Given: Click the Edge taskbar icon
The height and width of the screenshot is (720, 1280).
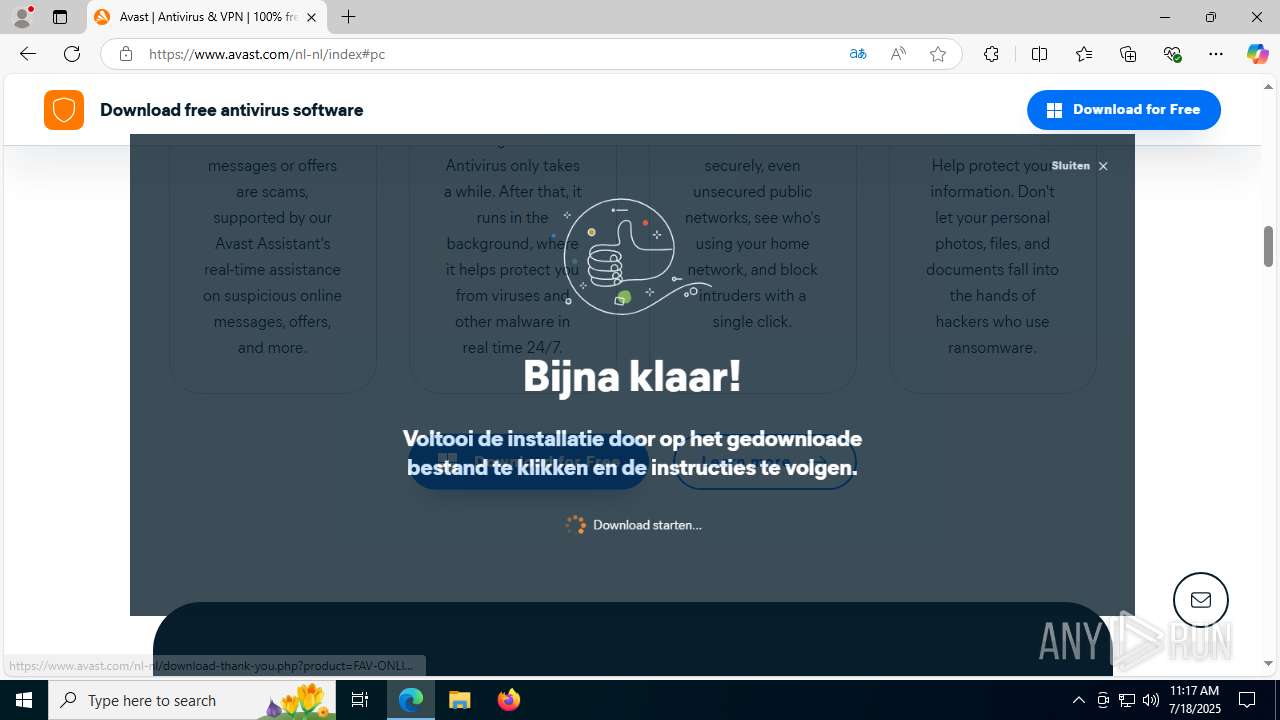Looking at the screenshot, I should pyautogui.click(x=411, y=700).
